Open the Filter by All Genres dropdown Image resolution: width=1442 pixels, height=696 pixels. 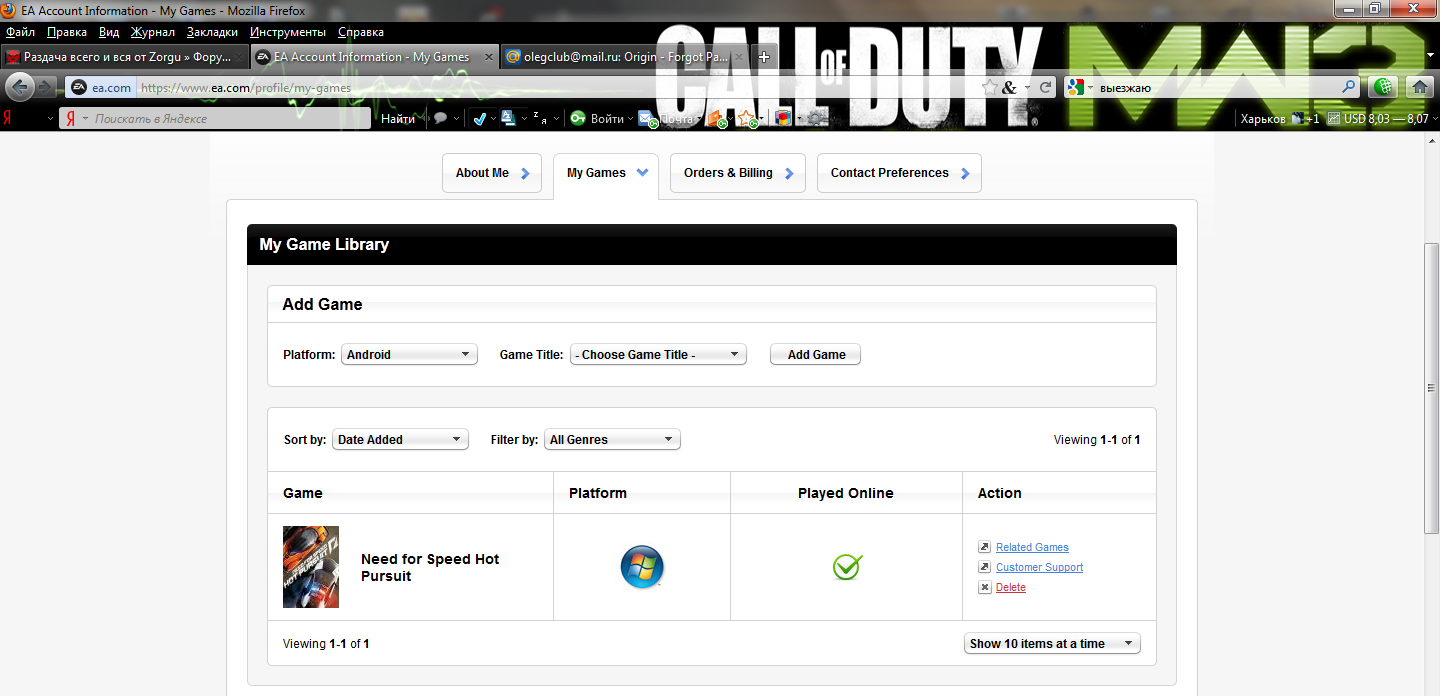pos(612,439)
